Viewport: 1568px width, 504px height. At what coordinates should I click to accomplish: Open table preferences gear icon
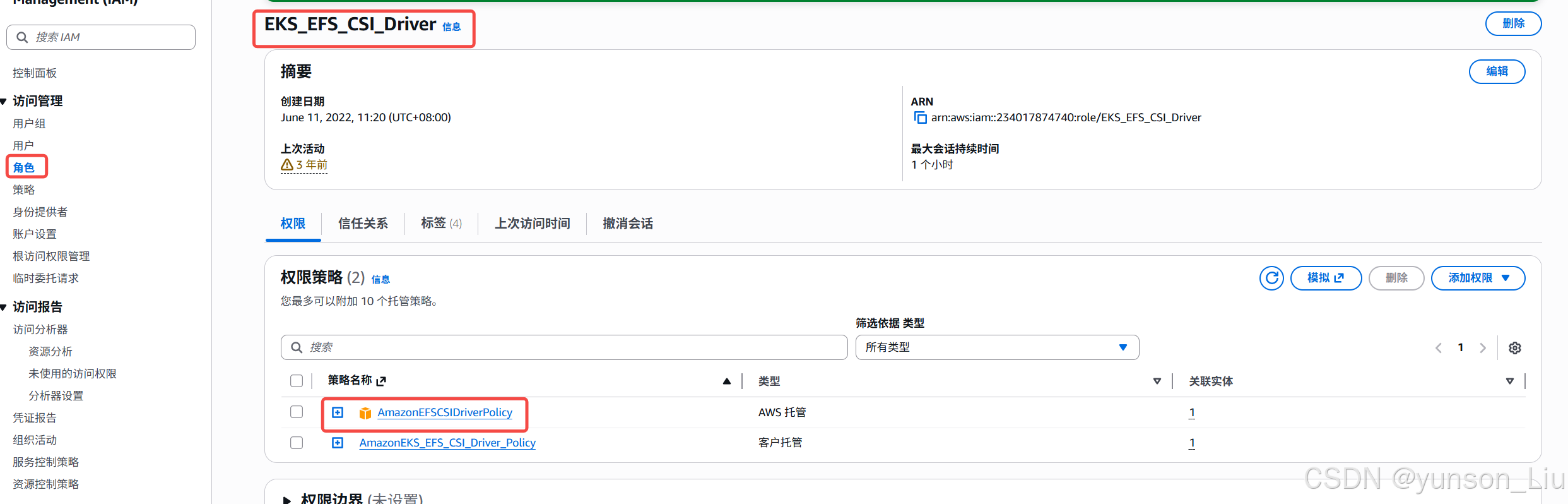click(1514, 348)
